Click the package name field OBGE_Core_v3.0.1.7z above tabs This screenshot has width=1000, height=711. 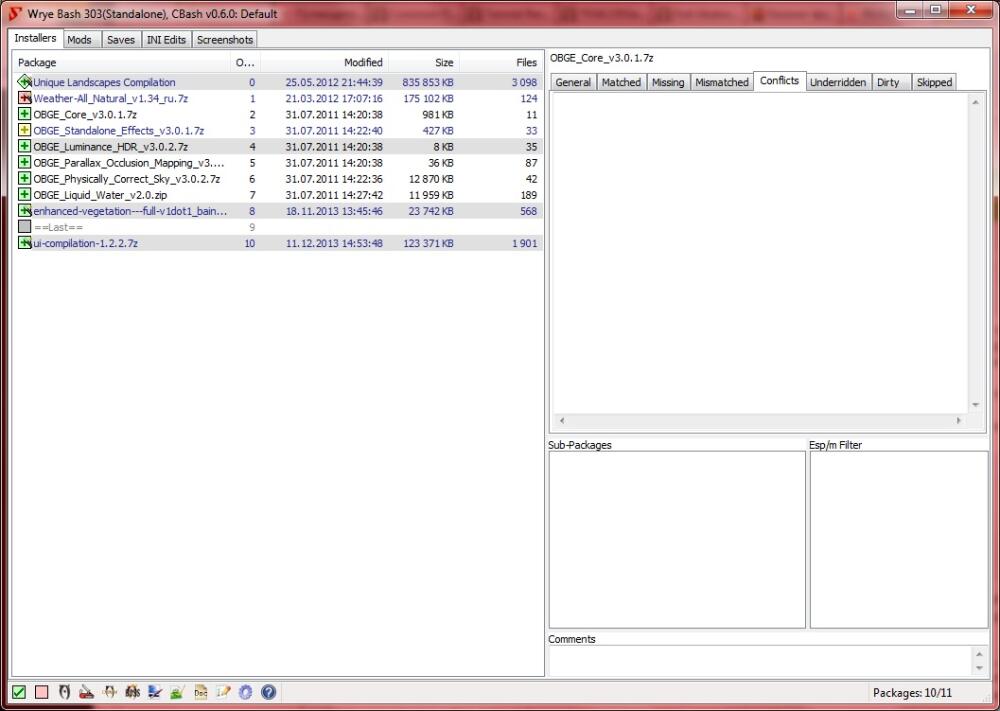coord(601,58)
